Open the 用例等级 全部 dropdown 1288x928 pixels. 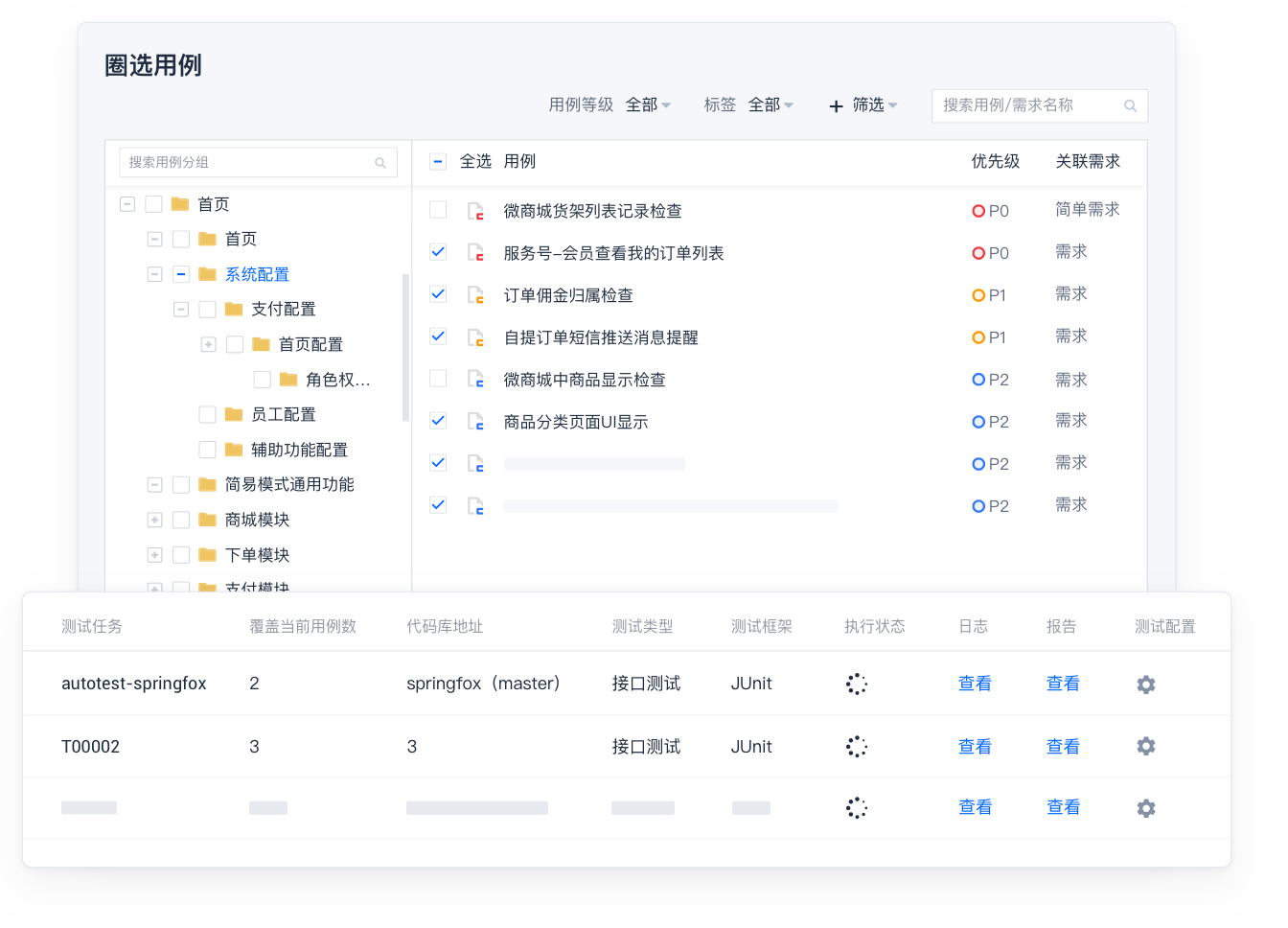[649, 105]
